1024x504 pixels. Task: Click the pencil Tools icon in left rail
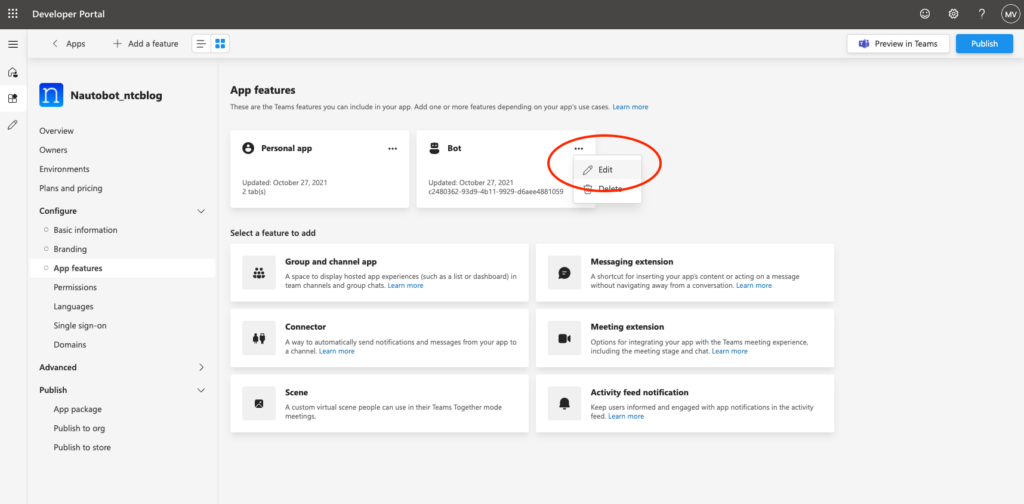tap(13, 125)
